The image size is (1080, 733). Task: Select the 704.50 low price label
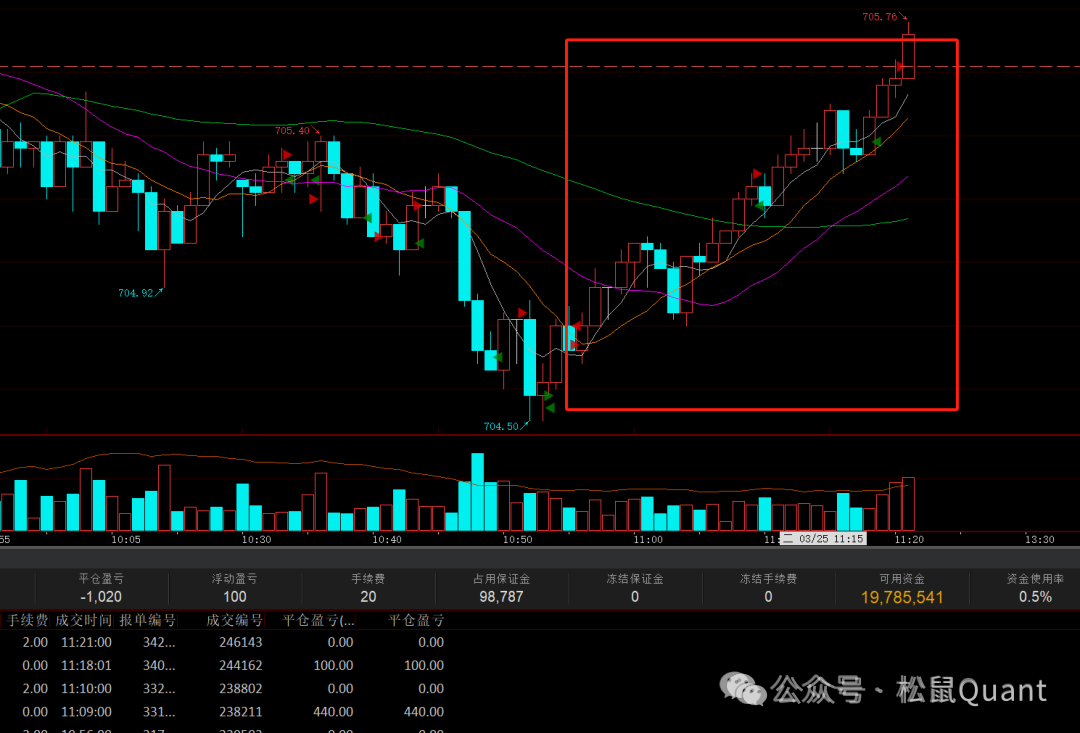[x=501, y=426]
